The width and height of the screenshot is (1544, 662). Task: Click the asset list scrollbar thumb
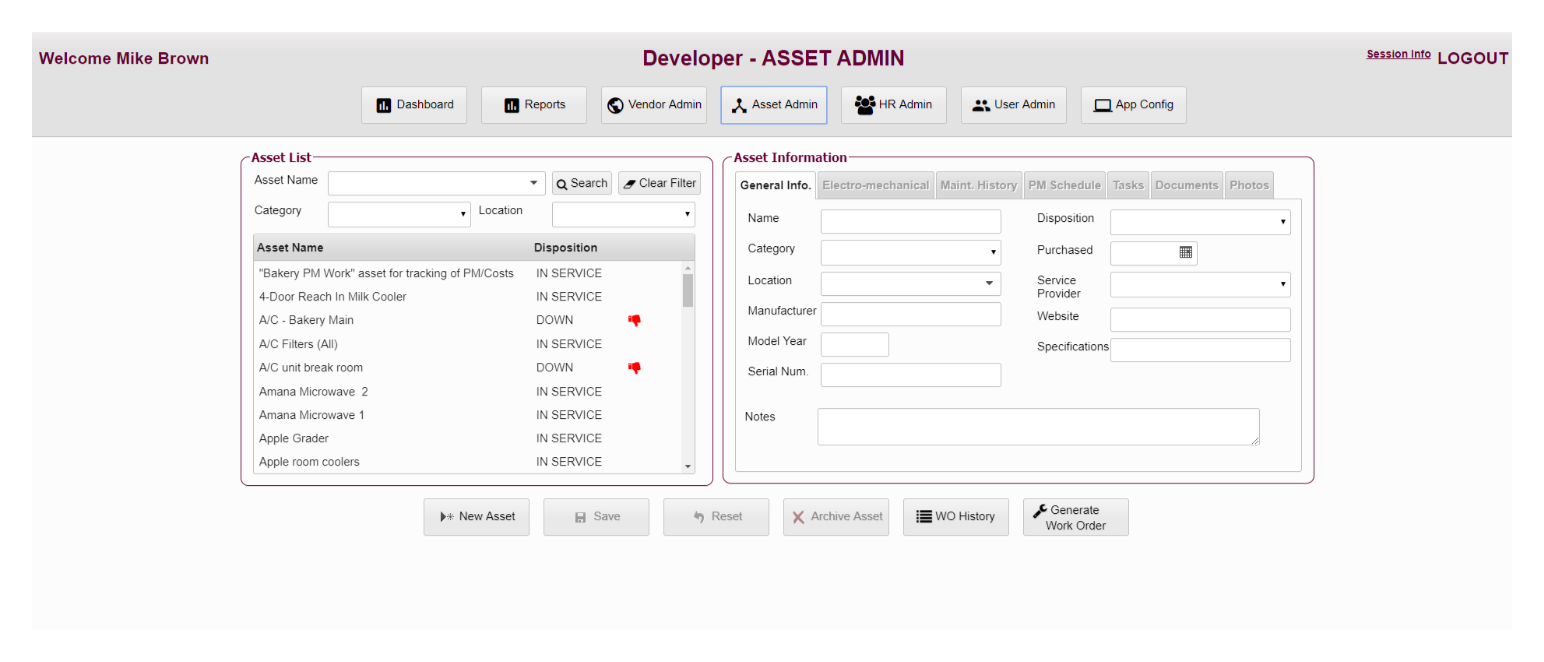(x=688, y=290)
